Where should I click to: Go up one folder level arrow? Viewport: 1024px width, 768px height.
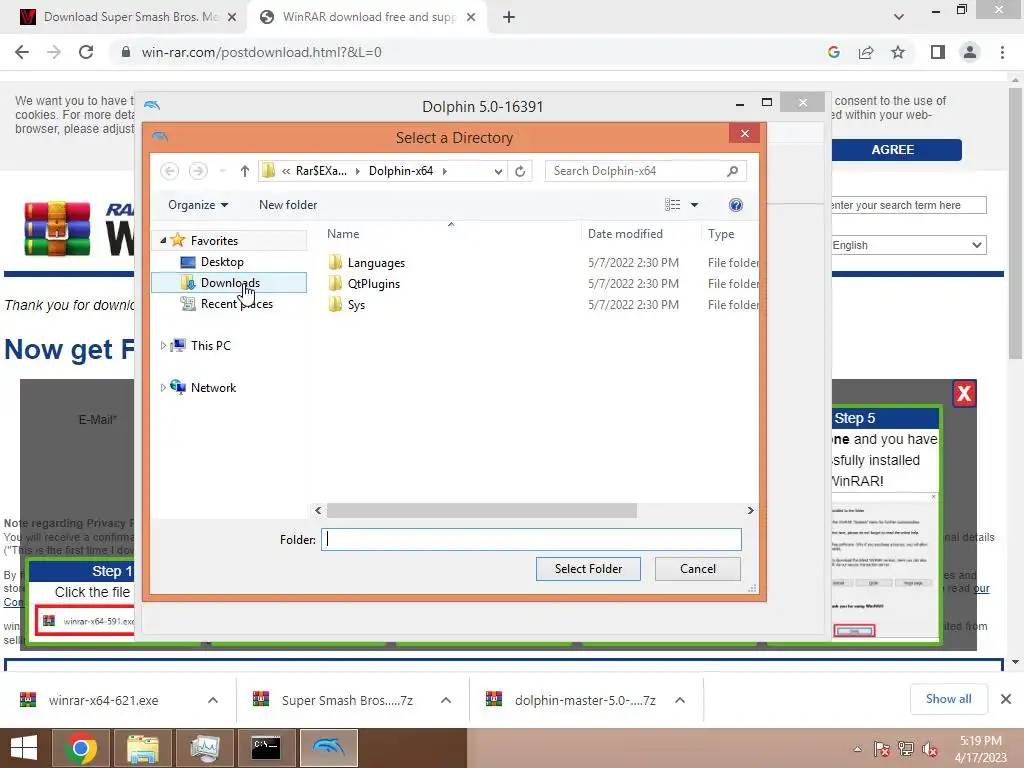[245, 171]
